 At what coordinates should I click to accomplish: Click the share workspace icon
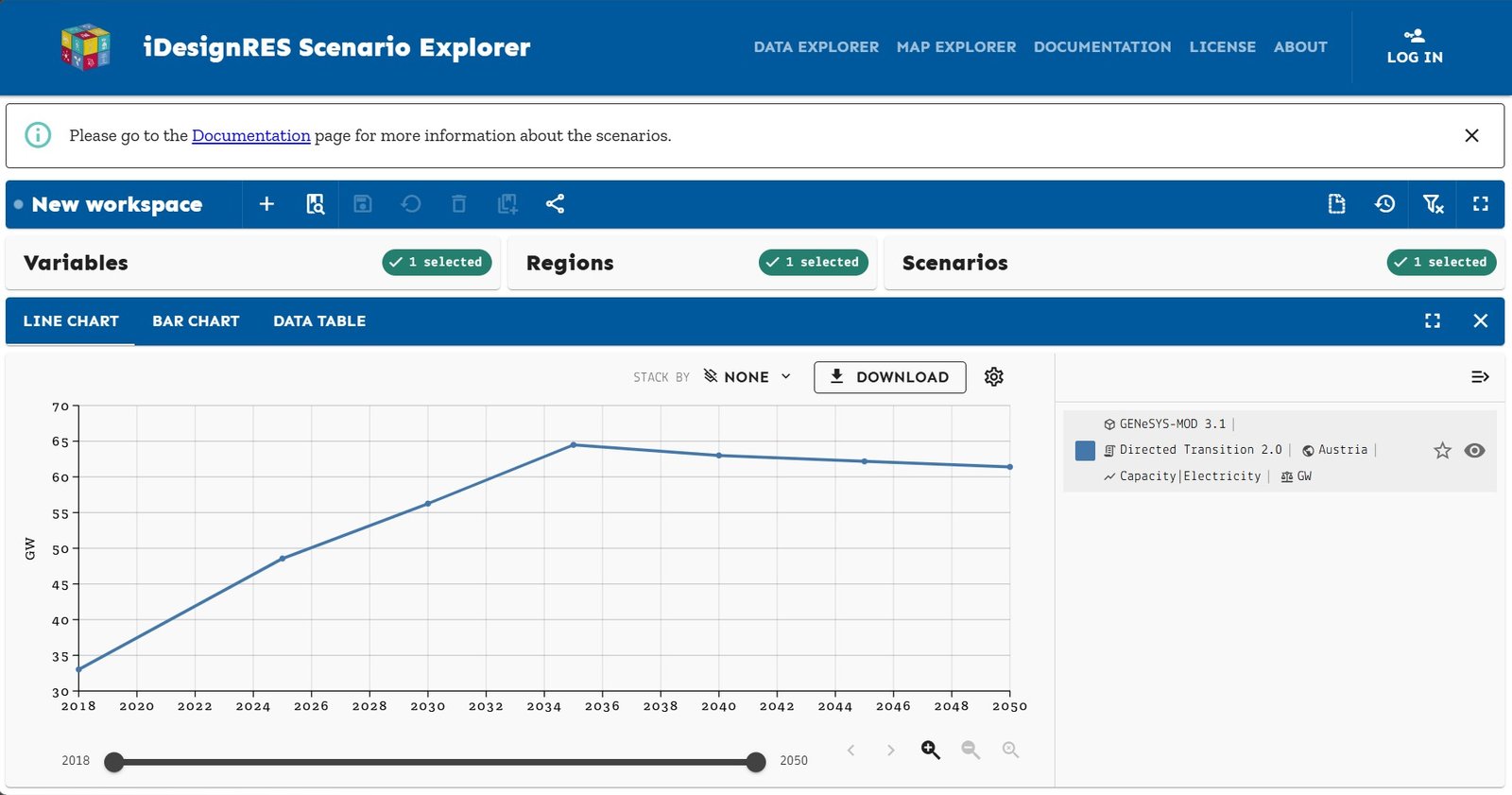[555, 204]
